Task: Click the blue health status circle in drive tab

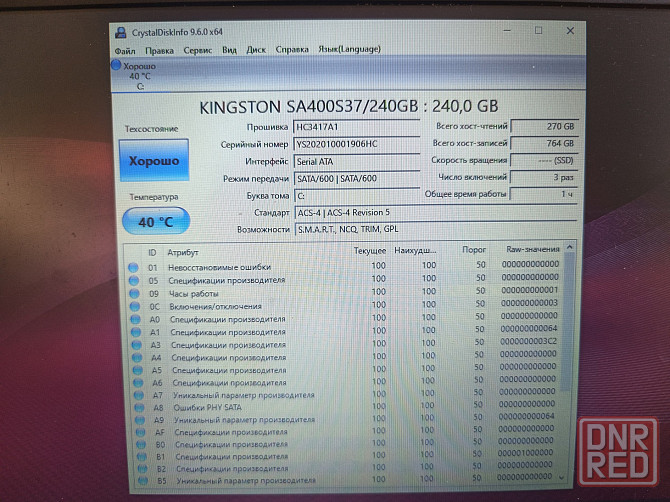Action: [x=116, y=65]
